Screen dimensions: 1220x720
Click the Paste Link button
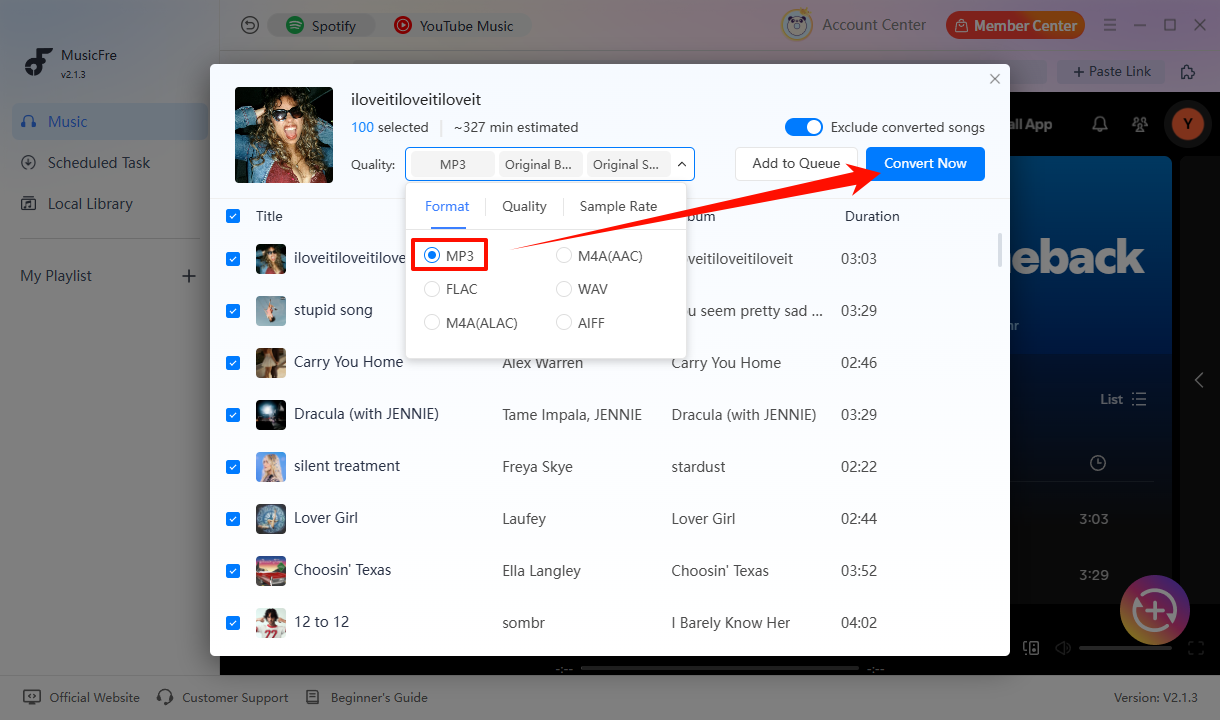(1111, 72)
